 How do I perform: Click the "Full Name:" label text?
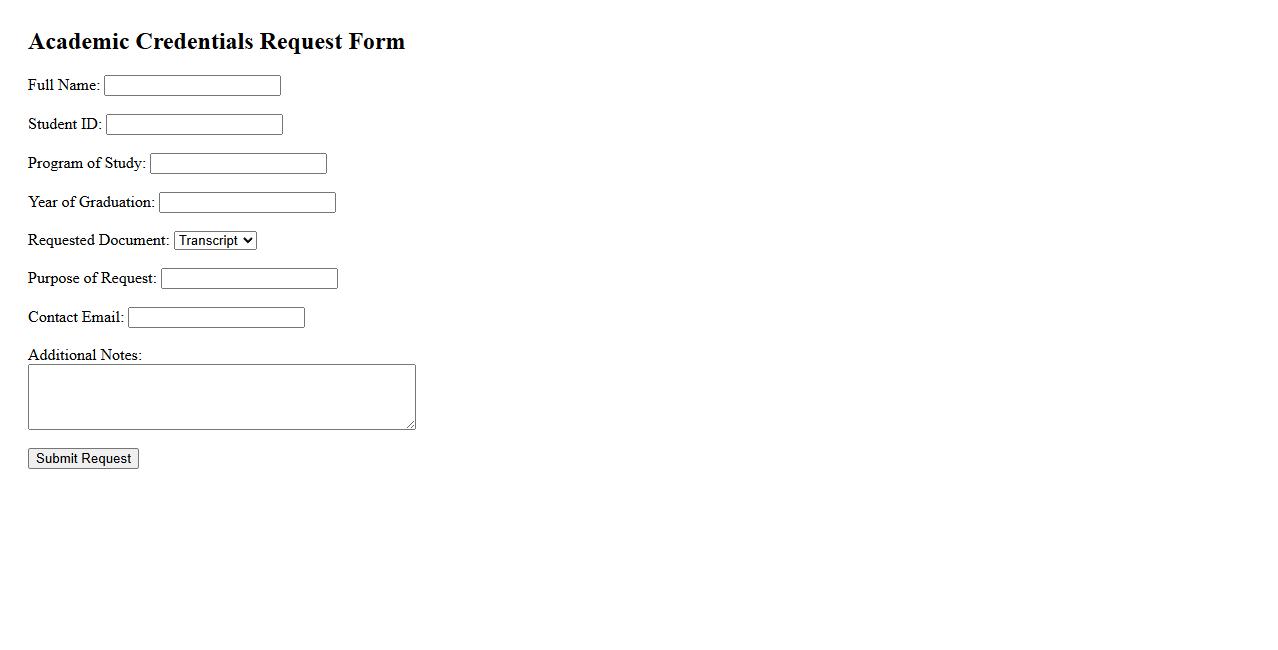64,86
